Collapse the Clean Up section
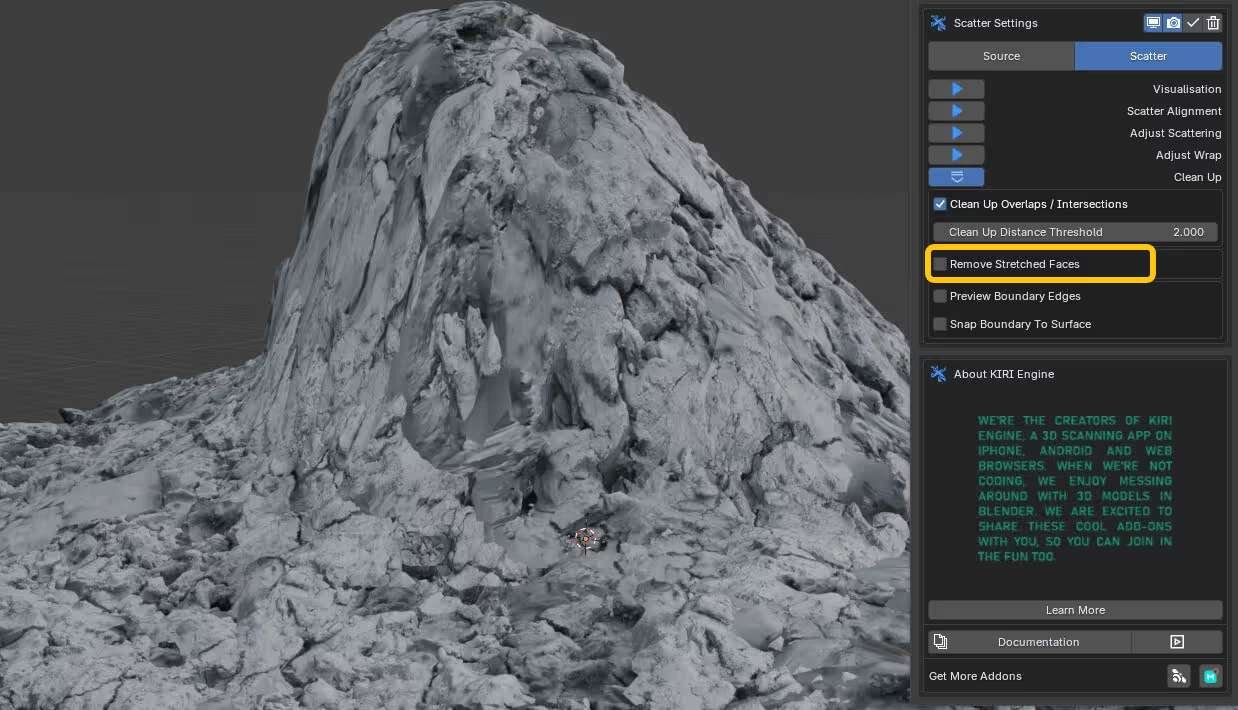Image resolution: width=1238 pixels, height=710 pixels. pyautogui.click(x=956, y=177)
